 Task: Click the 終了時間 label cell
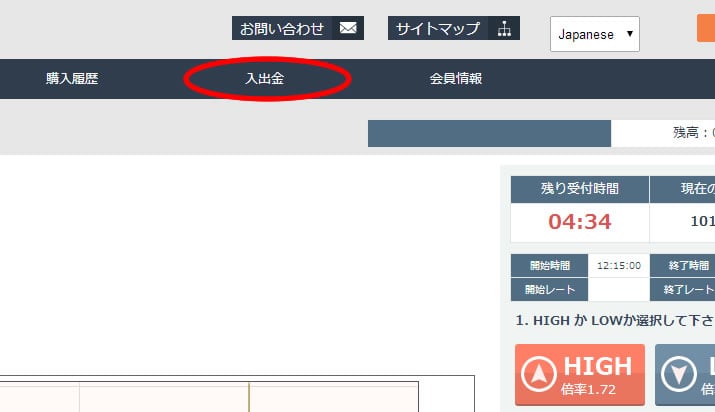[683, 266]
